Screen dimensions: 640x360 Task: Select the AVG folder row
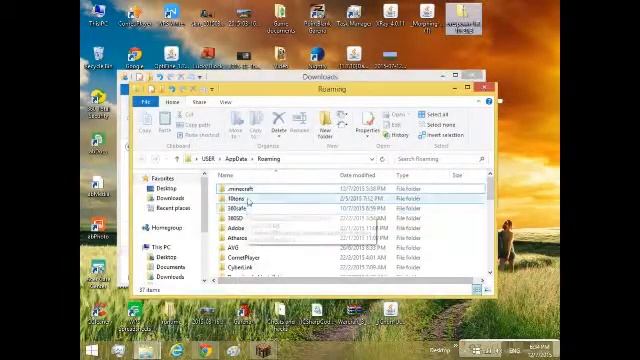click(x=351, y=248)
